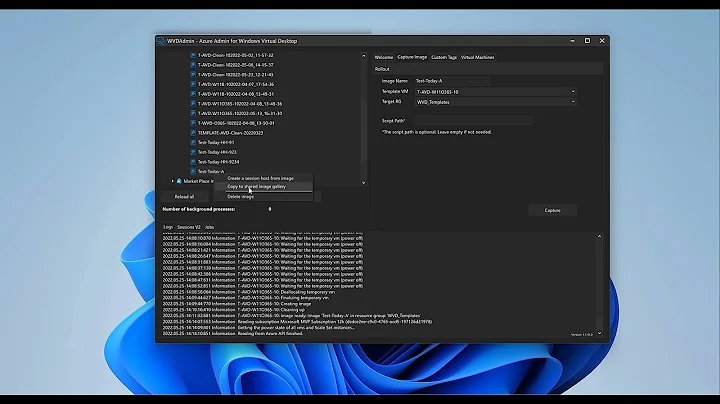720x404 pixels.
Task: Select TEMPLATE-AVD-Clean-20220323 image
Action: point(230,133)
